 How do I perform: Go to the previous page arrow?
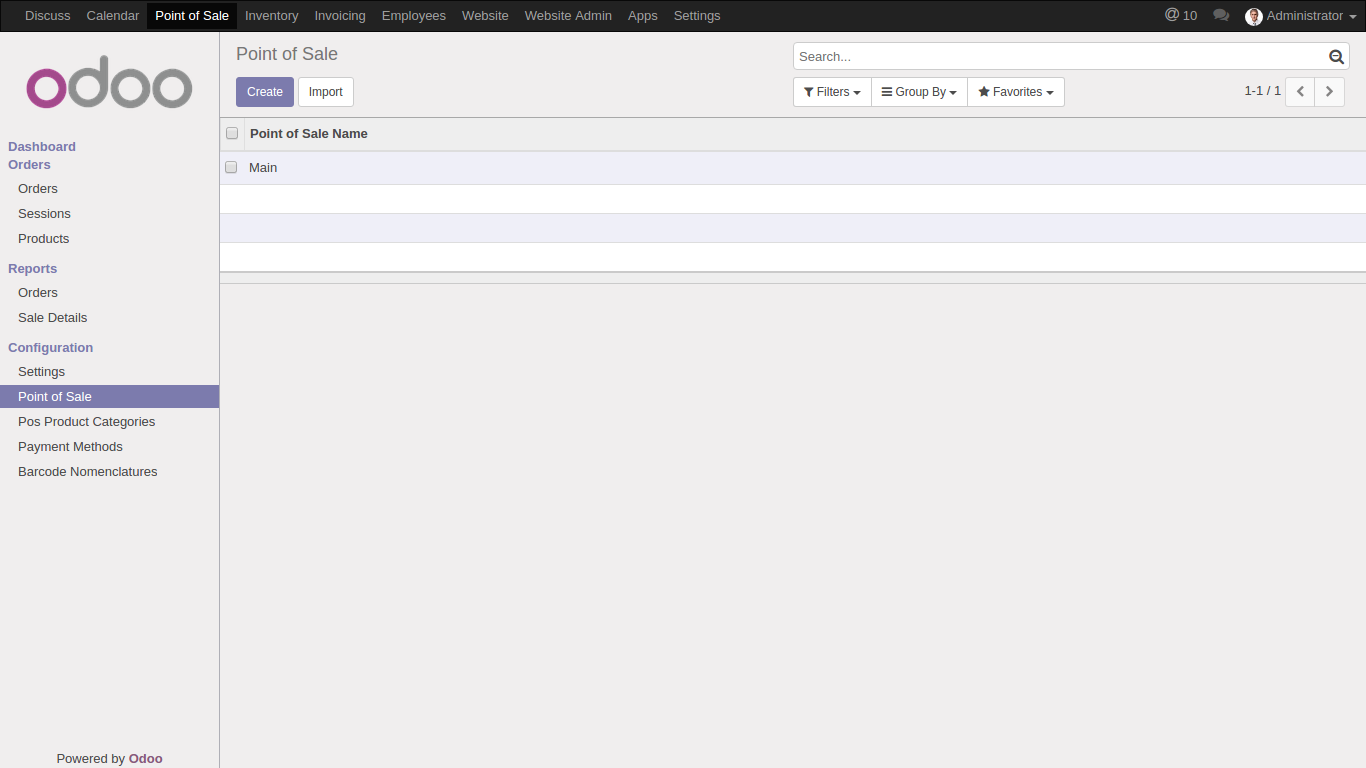point(1300,91)
